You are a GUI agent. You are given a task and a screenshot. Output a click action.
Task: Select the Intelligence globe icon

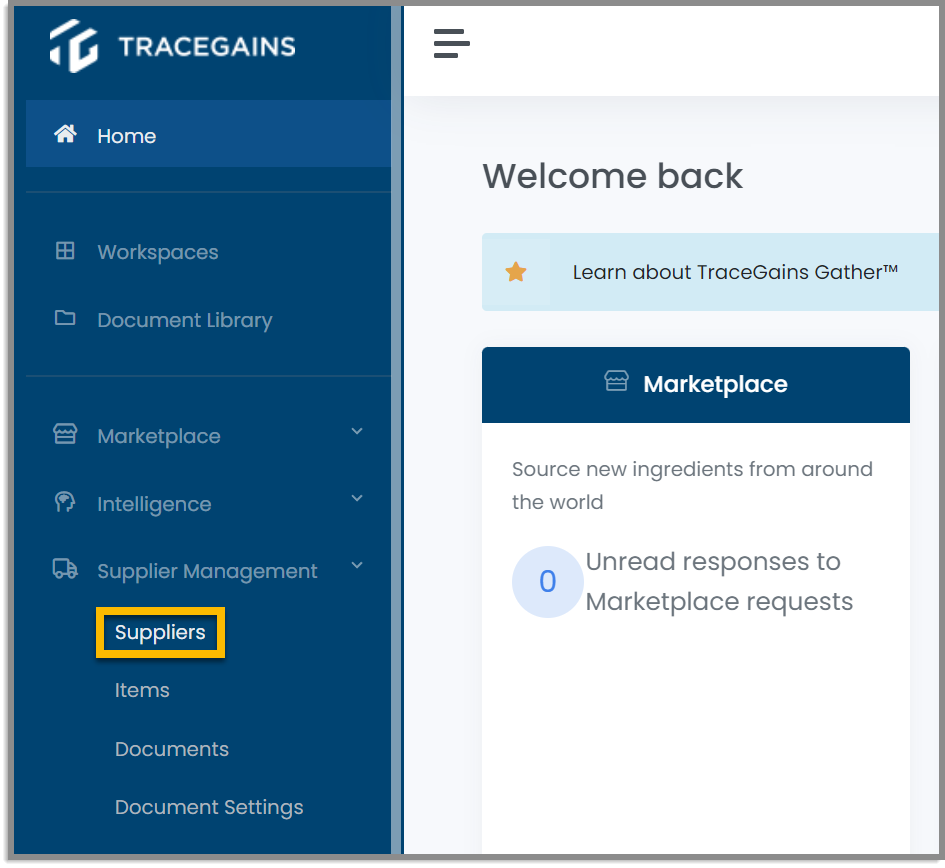tap(65, 502)
